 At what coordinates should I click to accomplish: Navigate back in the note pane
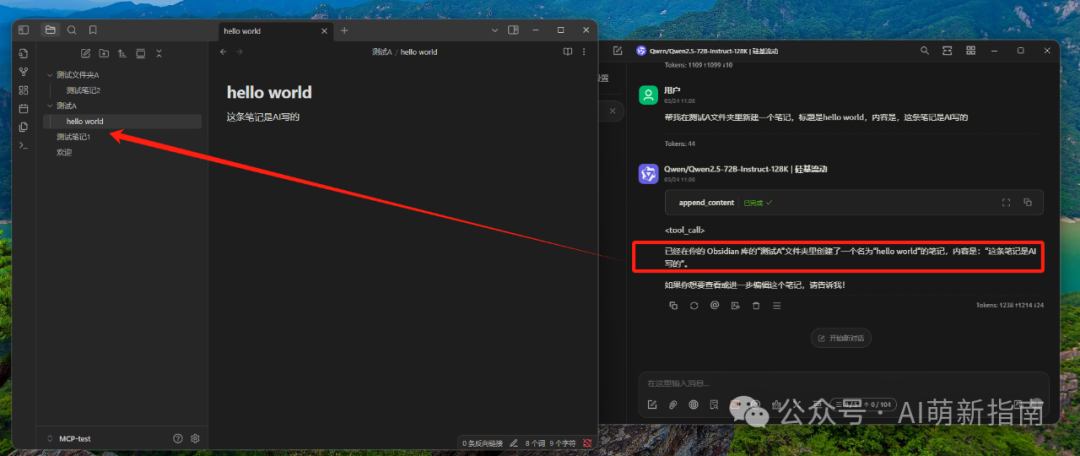[222, 52]
